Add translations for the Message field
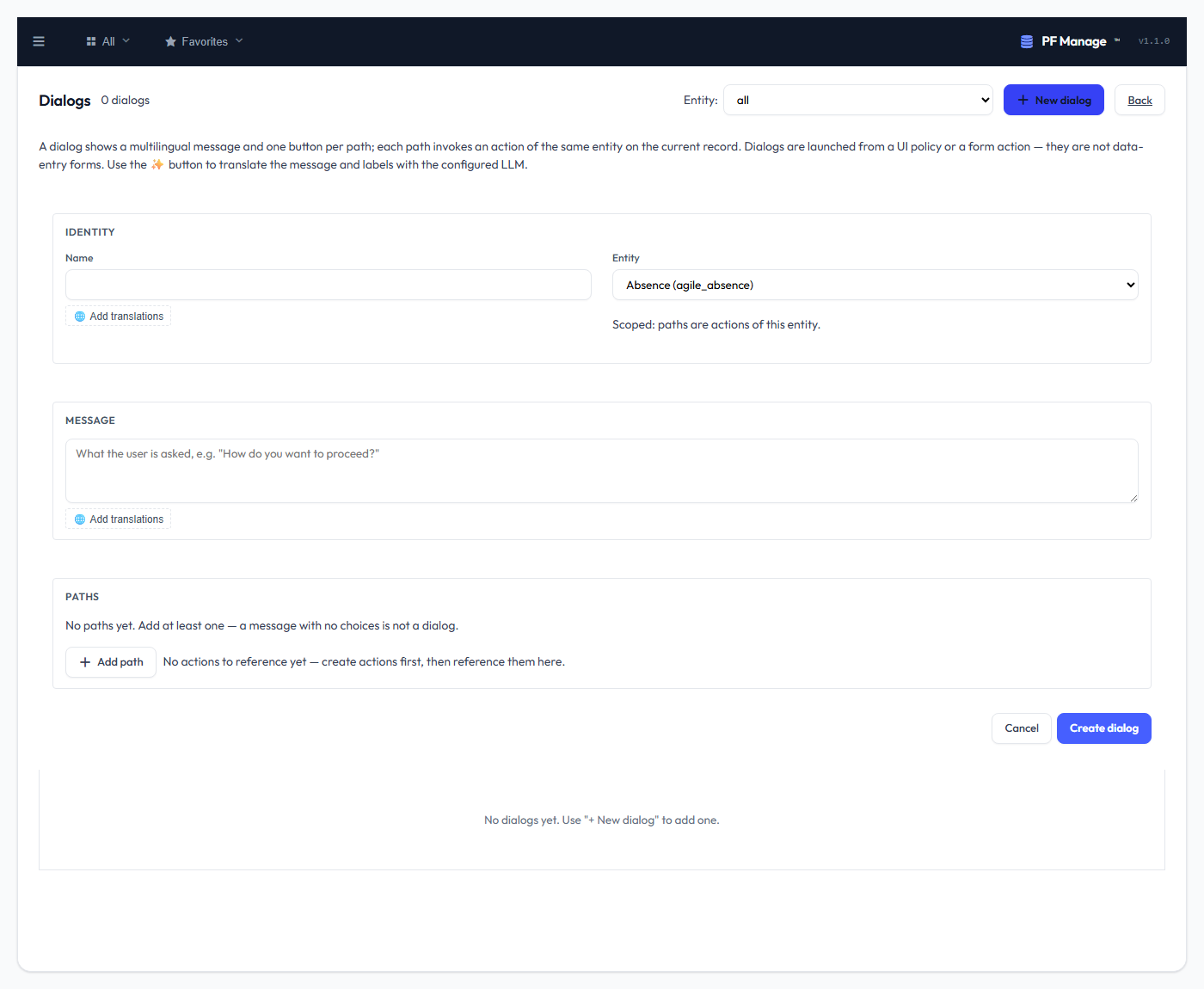The height and width of the screenshot is (989, 1204). coord(119,519)
